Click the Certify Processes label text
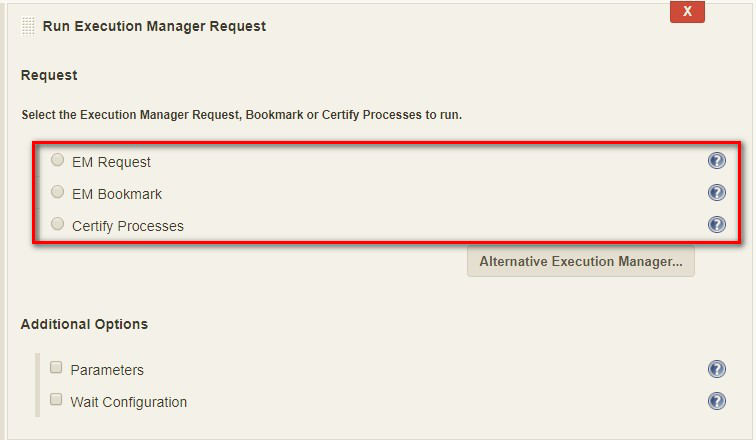The width and height of the screenshot is (756, 440). coord(128,226)
